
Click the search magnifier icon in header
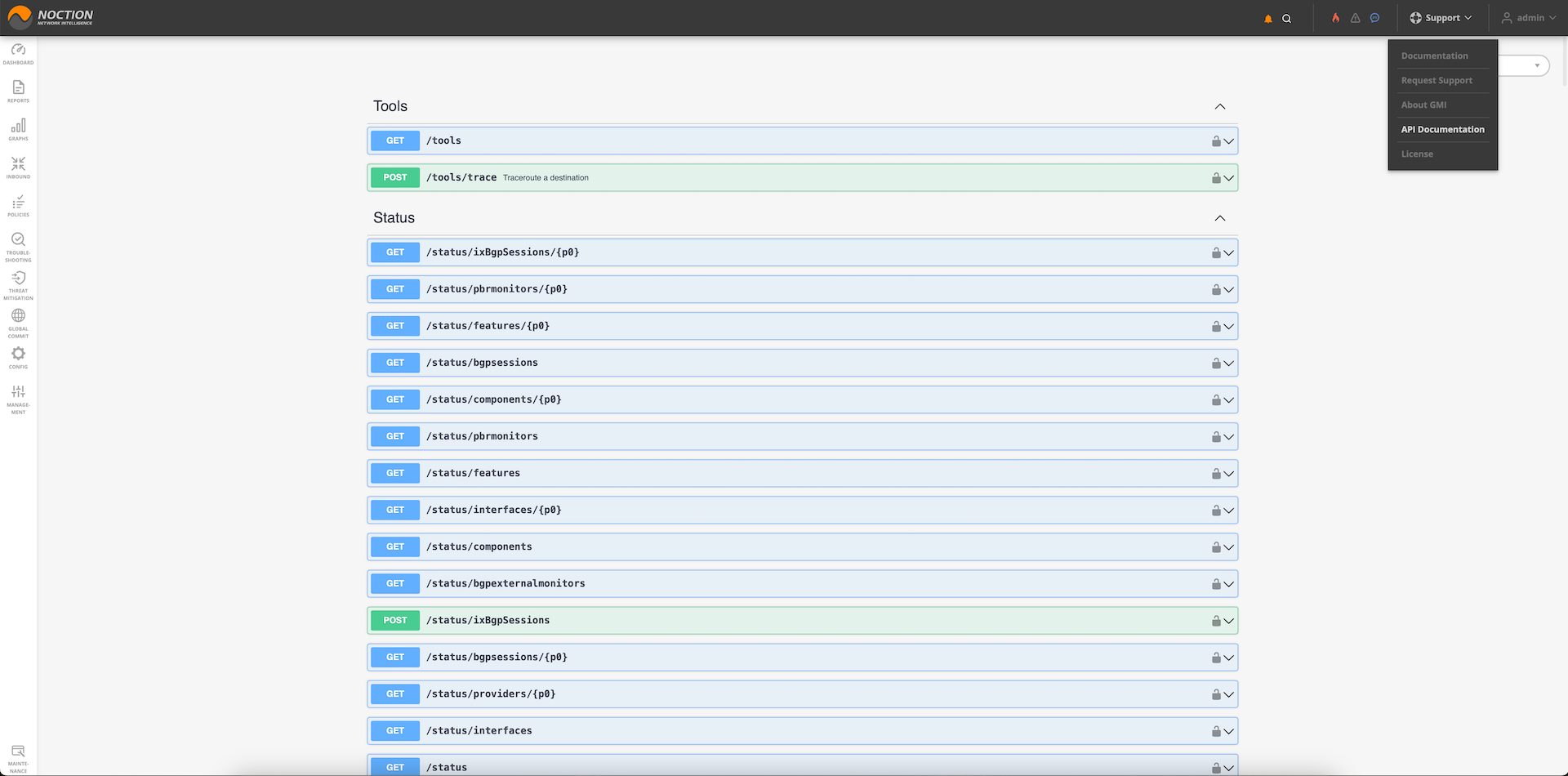pos(1286,18)
